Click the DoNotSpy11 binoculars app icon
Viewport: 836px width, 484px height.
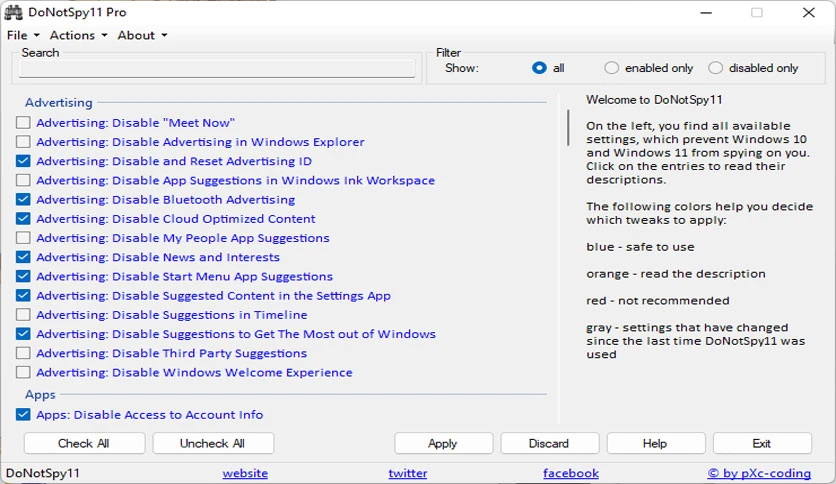13,12
